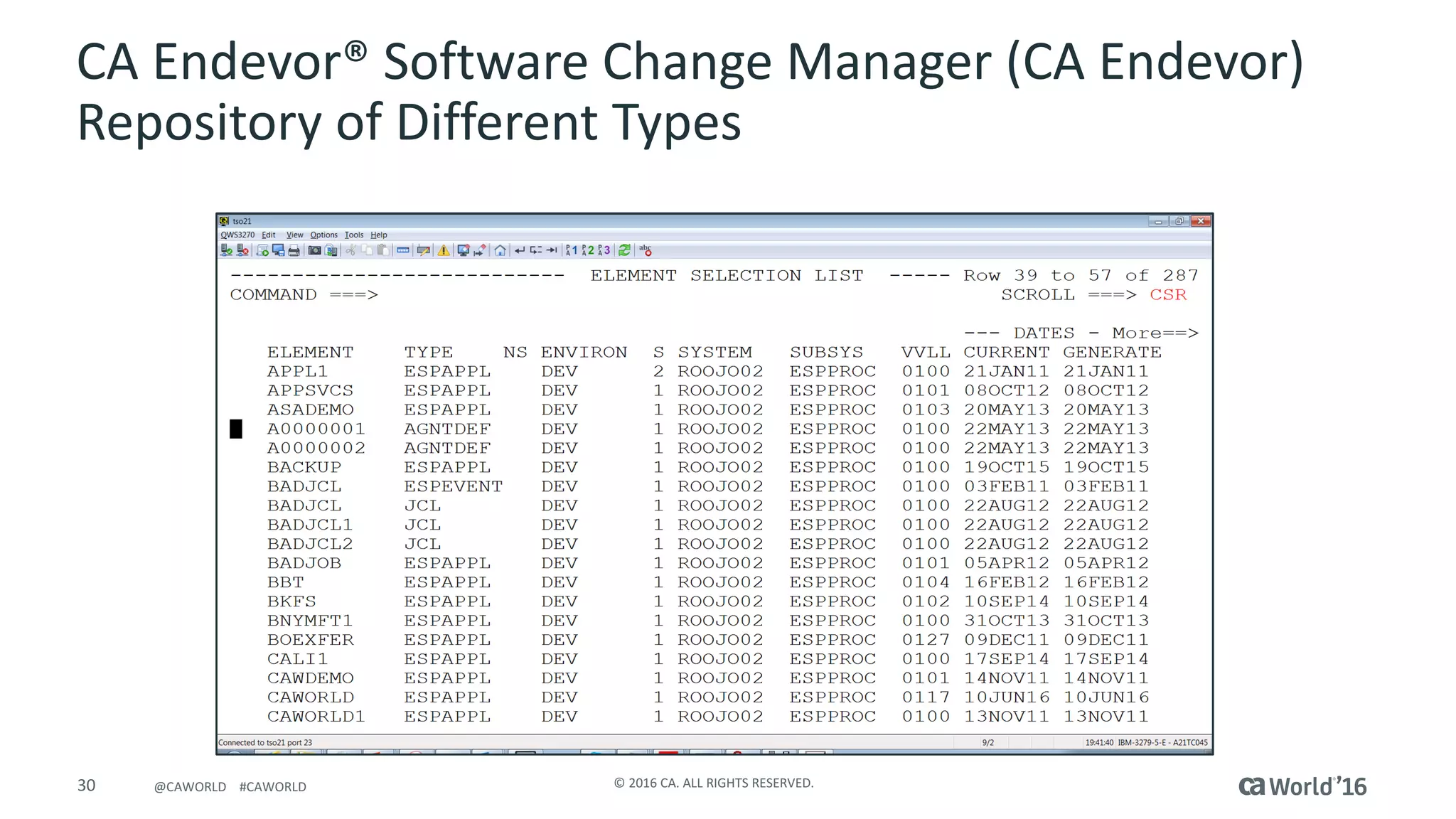Click the run script icon with green arrow

click(262, 250)
